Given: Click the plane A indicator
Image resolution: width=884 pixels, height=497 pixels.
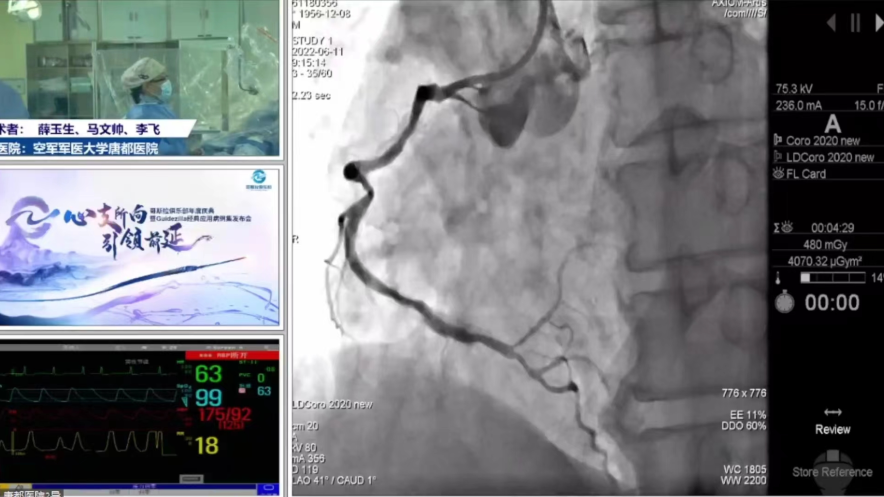Looking at the screenshot, I should coord(832,123).
